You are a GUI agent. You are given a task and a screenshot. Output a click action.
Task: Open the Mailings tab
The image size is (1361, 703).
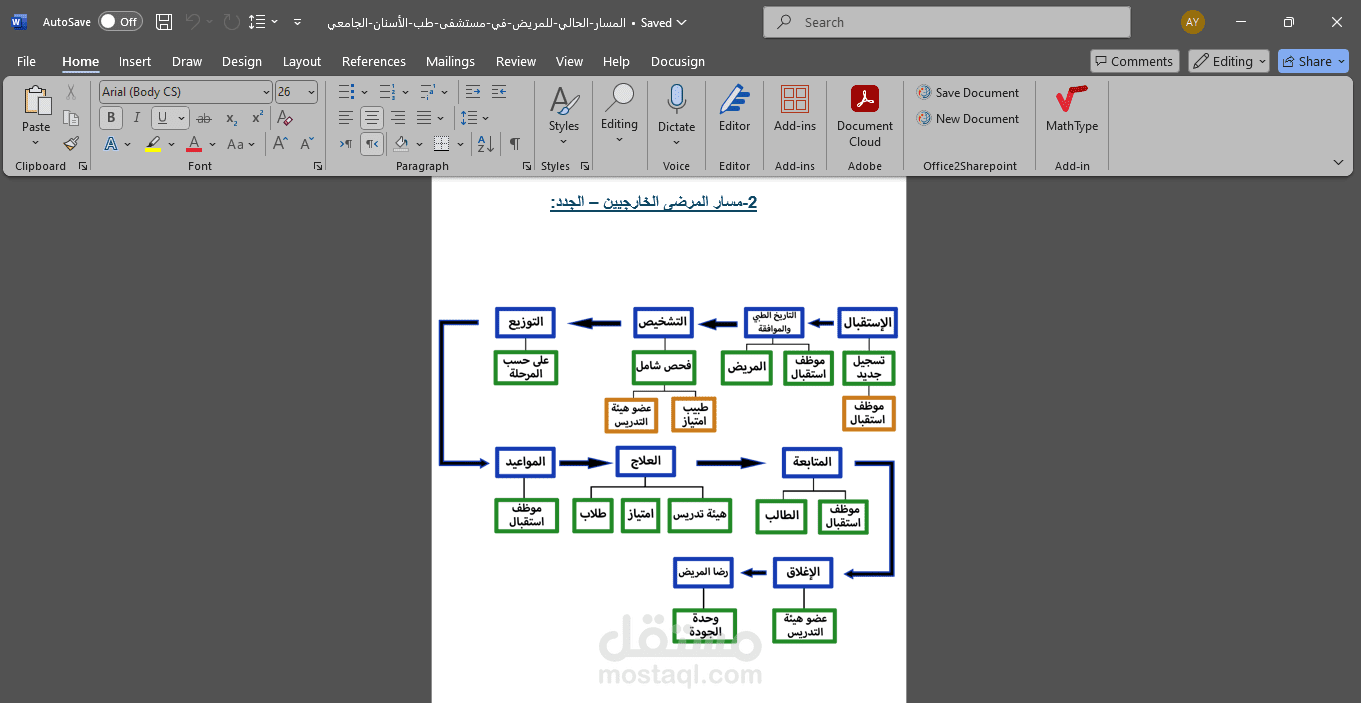tap(450, 61)
